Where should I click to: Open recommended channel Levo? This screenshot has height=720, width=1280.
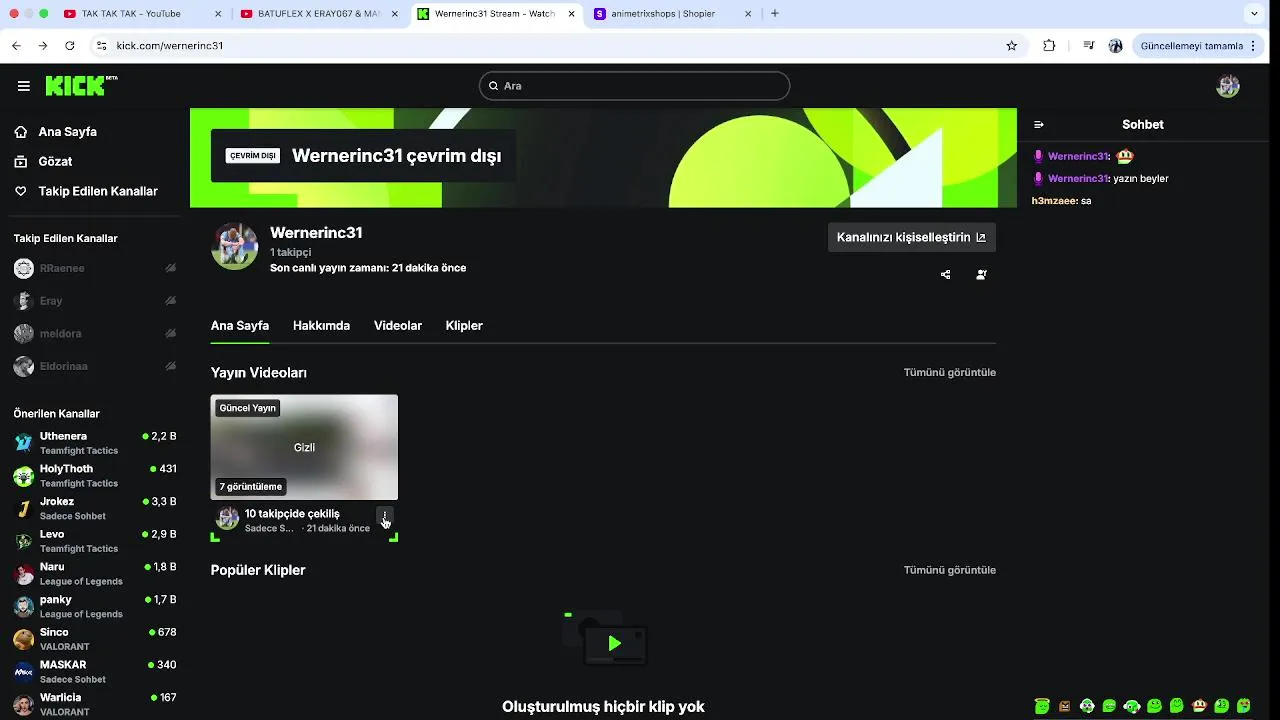pos(95,541)
